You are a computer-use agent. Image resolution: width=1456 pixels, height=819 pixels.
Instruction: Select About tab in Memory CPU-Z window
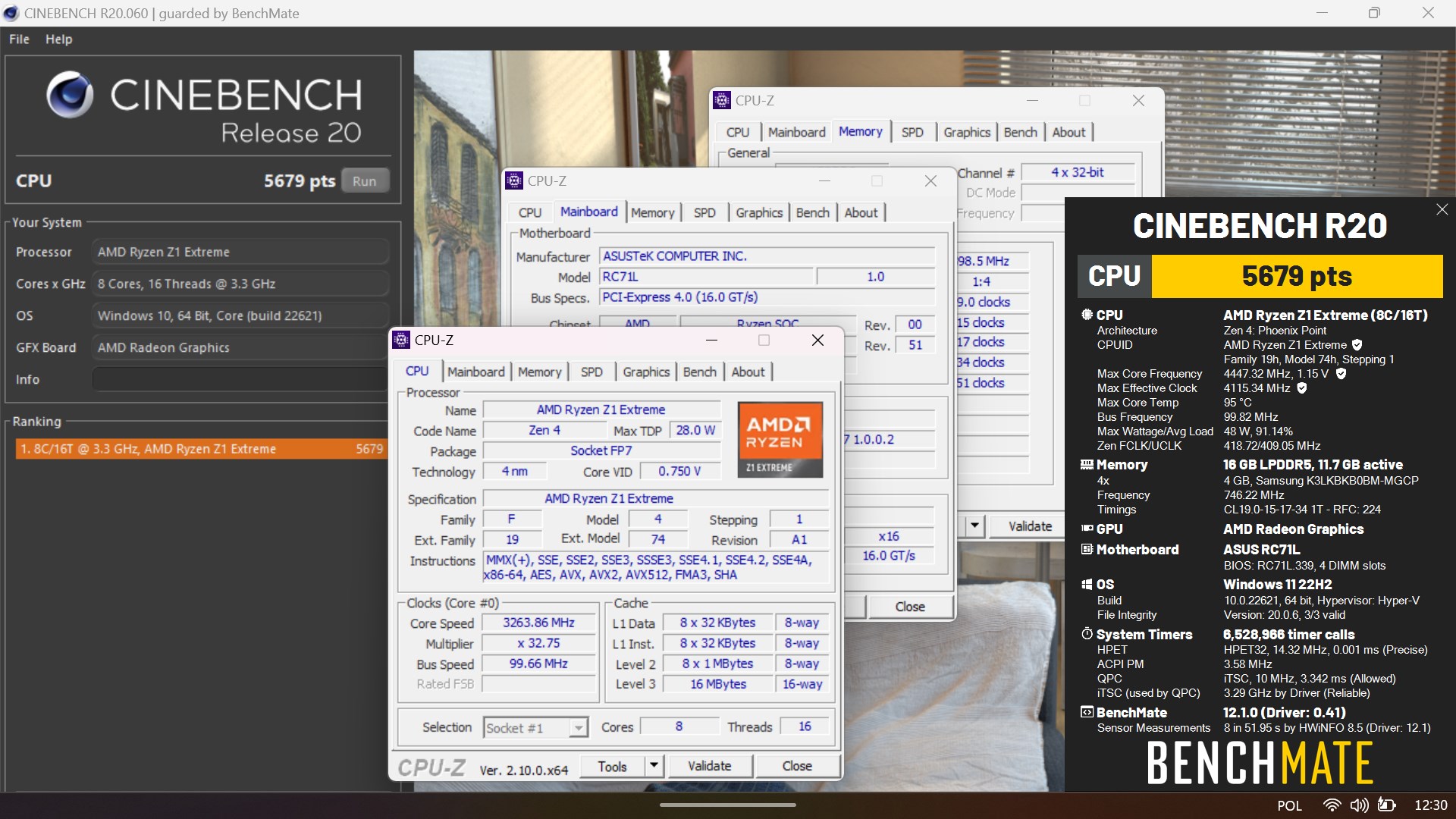click(x=1068, y=132)
